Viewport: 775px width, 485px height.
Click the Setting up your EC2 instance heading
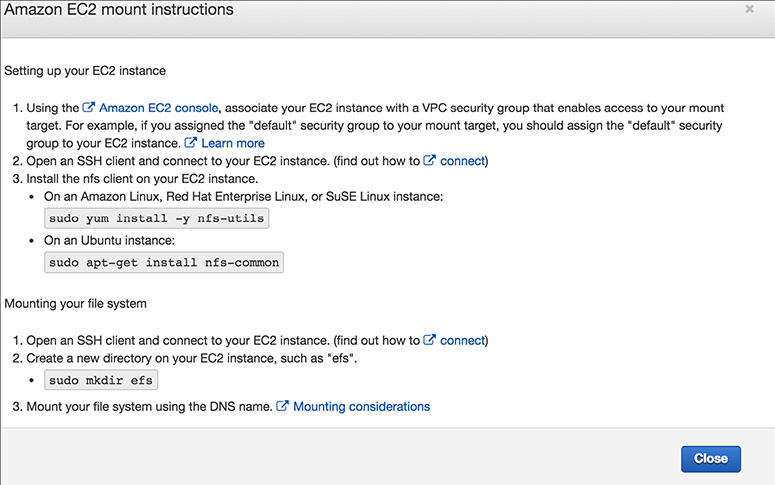coord(85,71)
